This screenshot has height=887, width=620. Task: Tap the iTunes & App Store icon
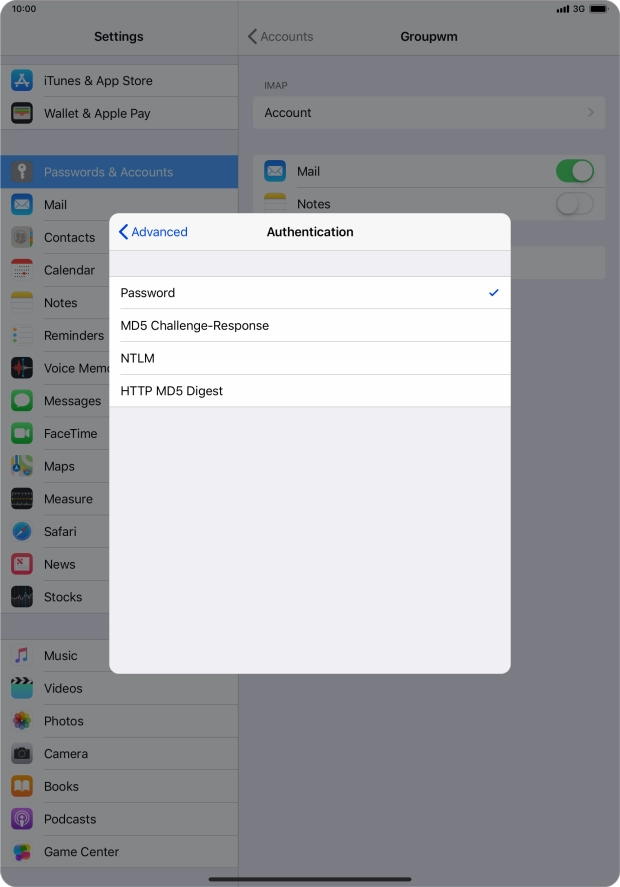coord(22,81)
